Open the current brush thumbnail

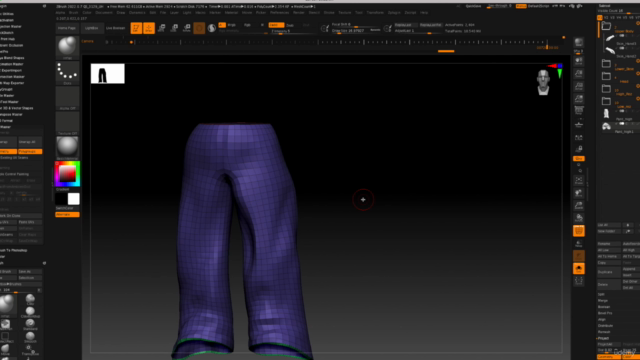pyautogui.click(x=67, y=47)
